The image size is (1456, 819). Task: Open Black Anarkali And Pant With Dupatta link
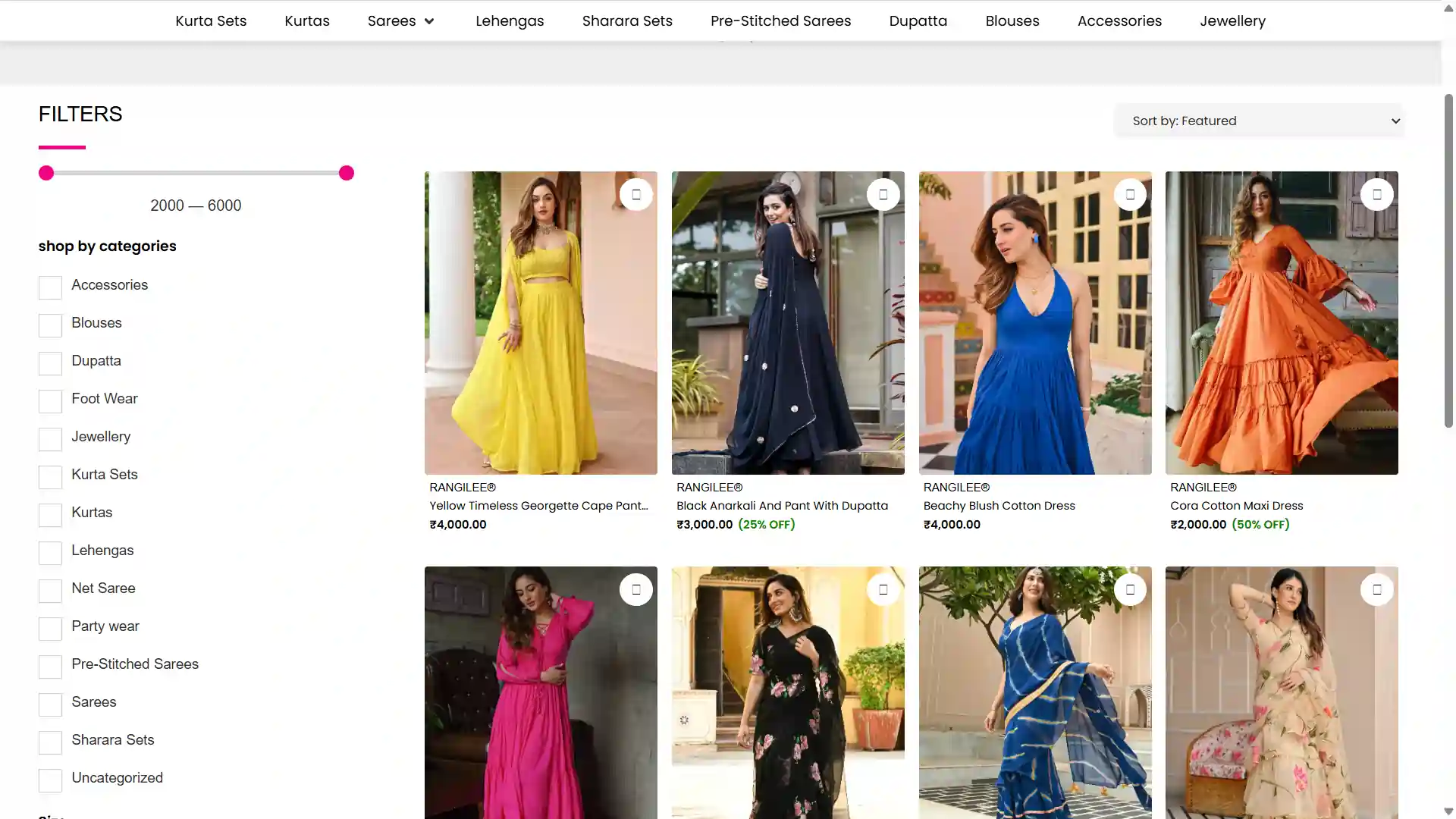(782, 506)
